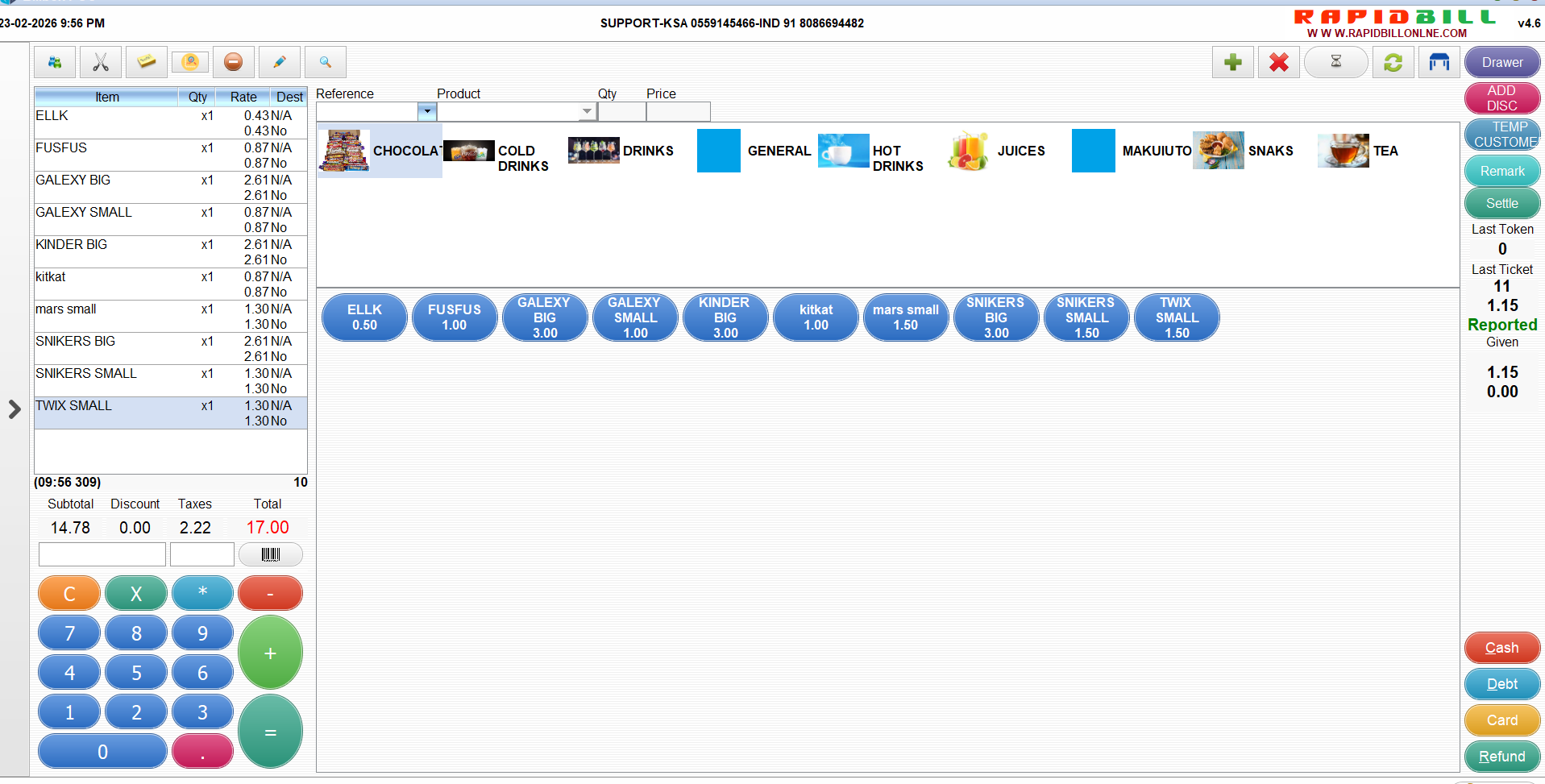This screenshot has height=784, width=1545.
Task: Add KINDER BIG 3.00 product
Action: [725, 317]
